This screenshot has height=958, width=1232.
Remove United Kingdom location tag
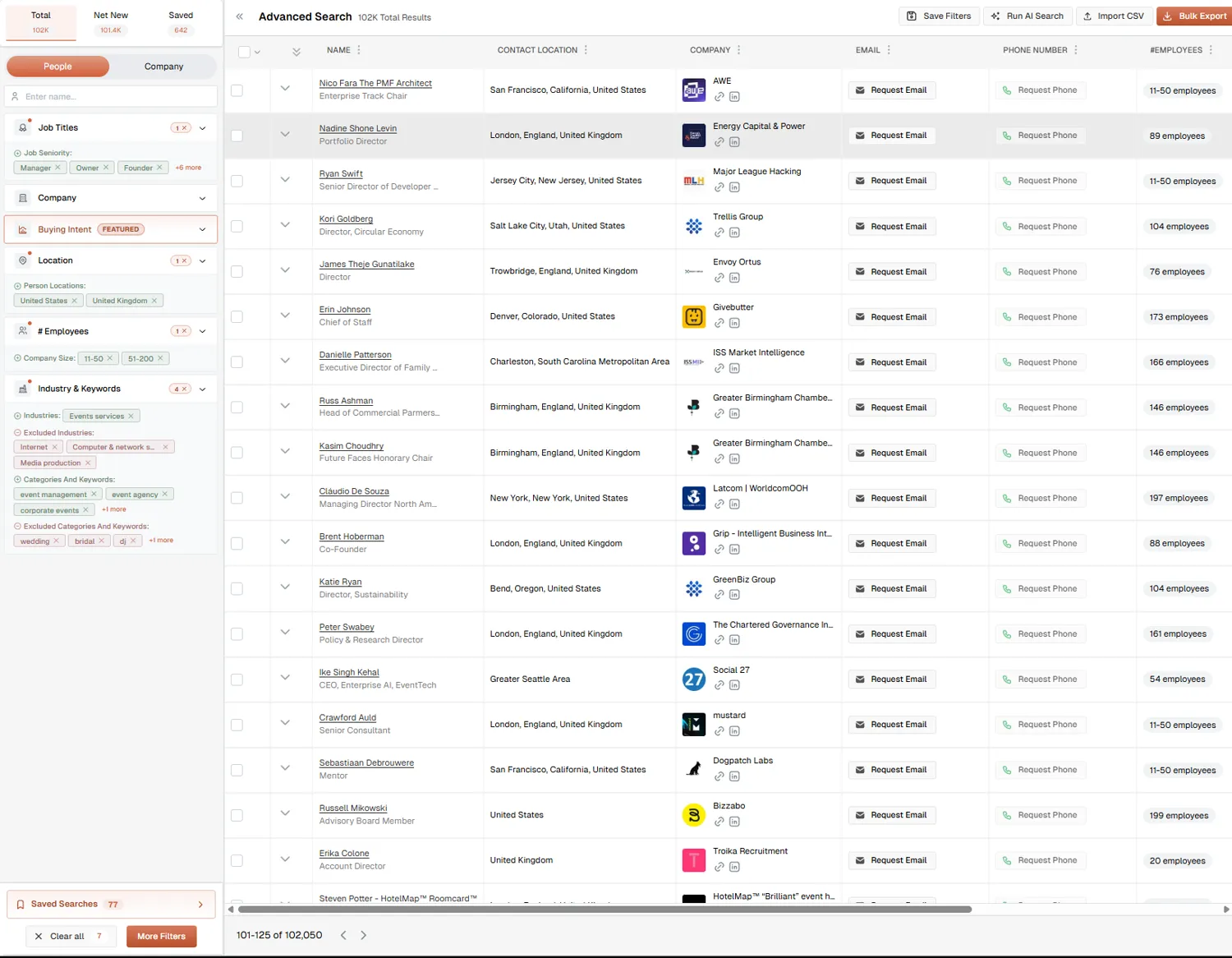[154, 301]
